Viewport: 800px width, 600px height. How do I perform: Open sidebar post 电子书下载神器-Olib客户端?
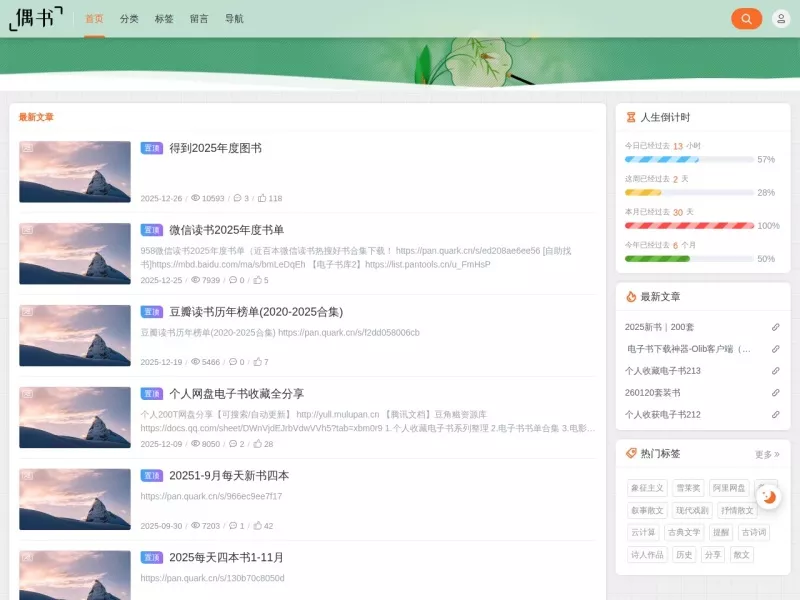coord(688,349)
